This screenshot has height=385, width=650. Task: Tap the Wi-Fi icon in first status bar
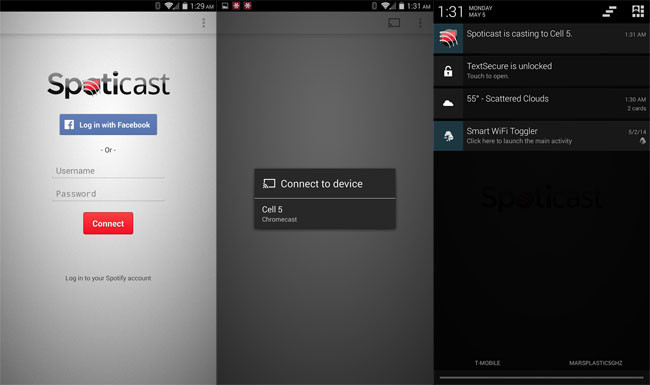coord(169,6)
